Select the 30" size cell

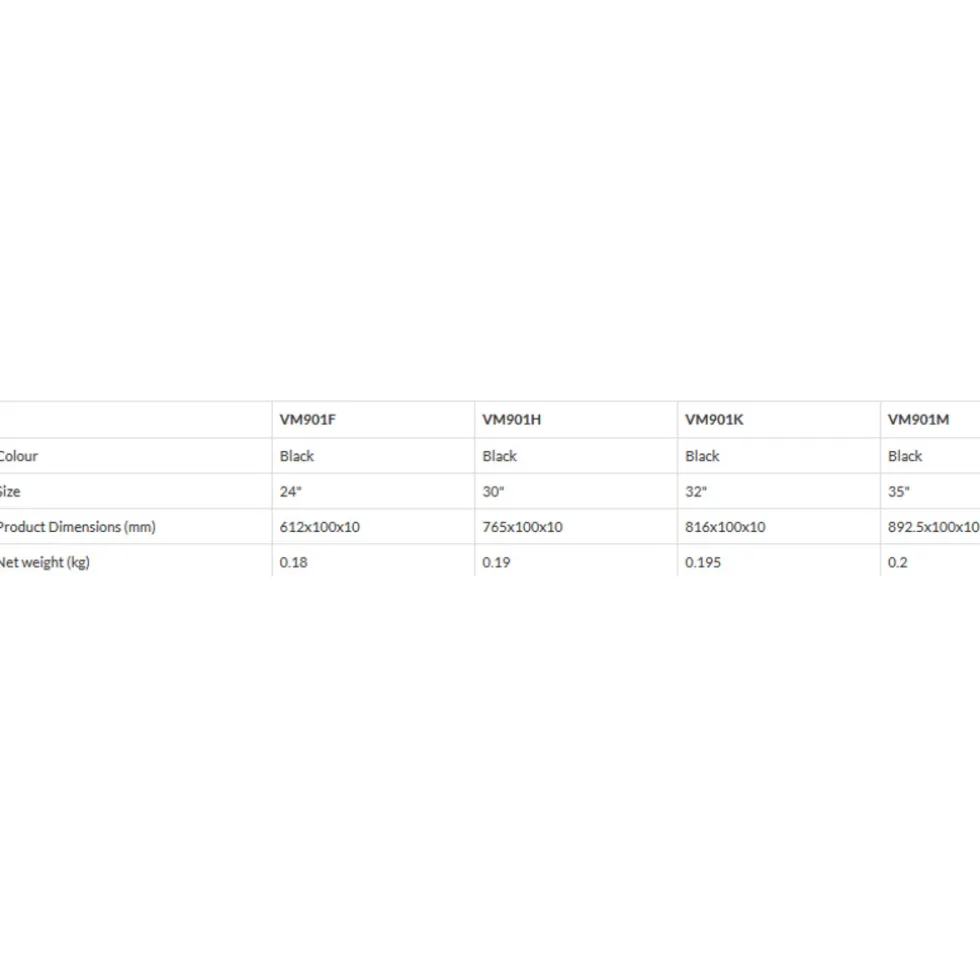coord(494,491)
